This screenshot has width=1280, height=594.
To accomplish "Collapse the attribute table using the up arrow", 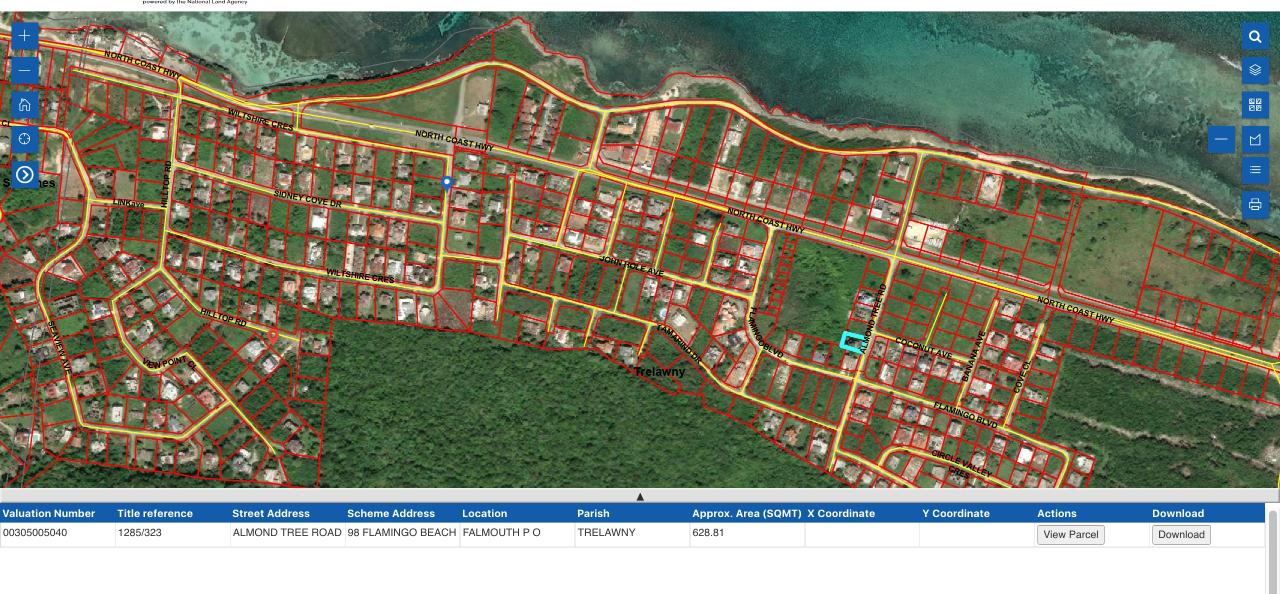I will (639, 495).
